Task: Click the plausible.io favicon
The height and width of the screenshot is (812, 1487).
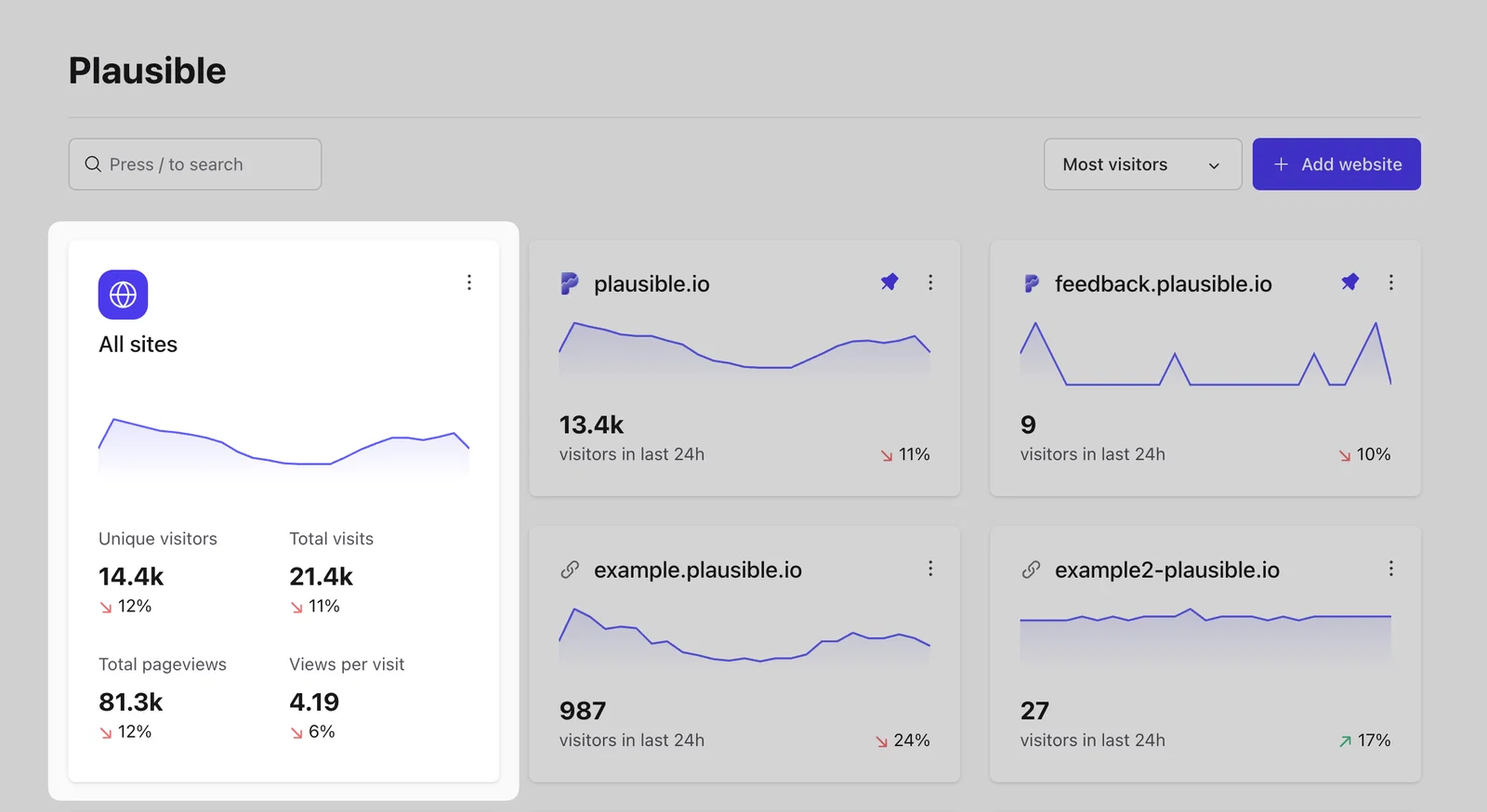Action: tap(570, 283)
